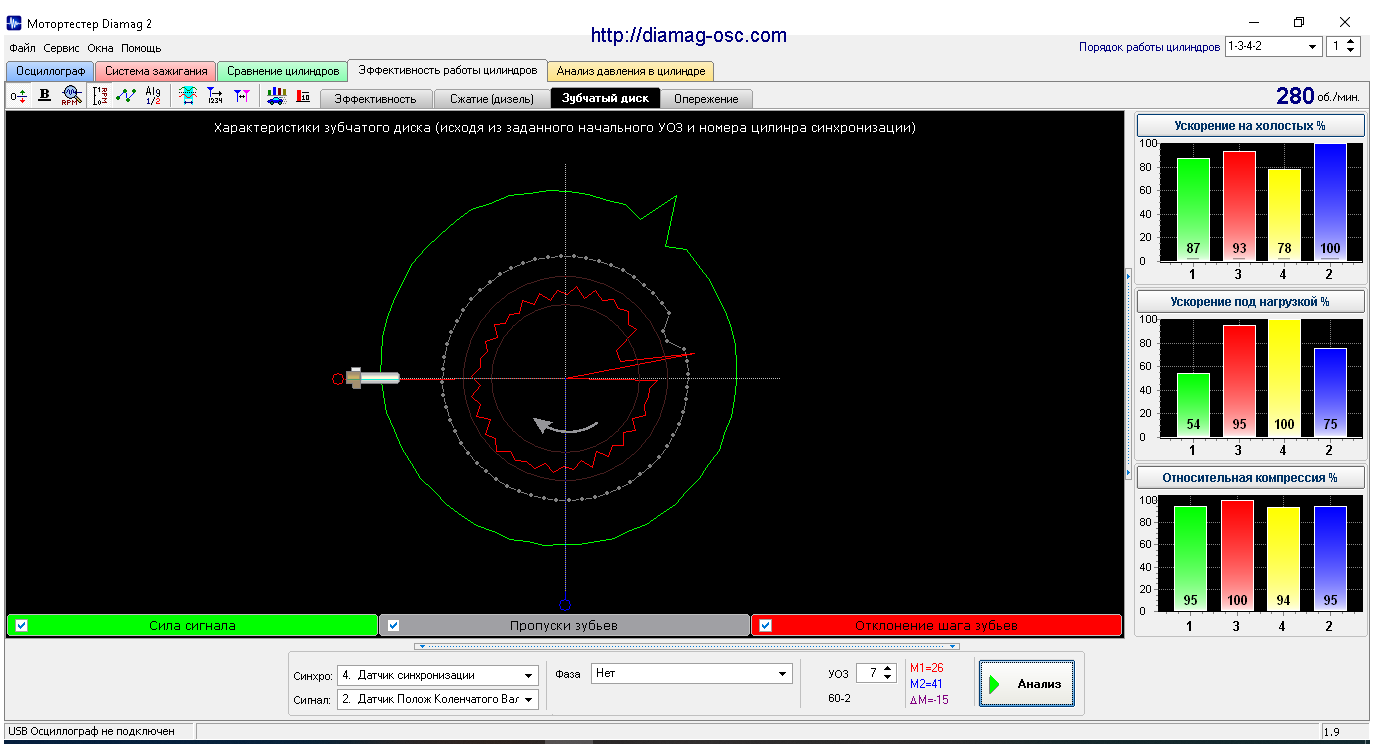Click the M2=41 value
The image size is (1382, 744).
tap(927, 684)
